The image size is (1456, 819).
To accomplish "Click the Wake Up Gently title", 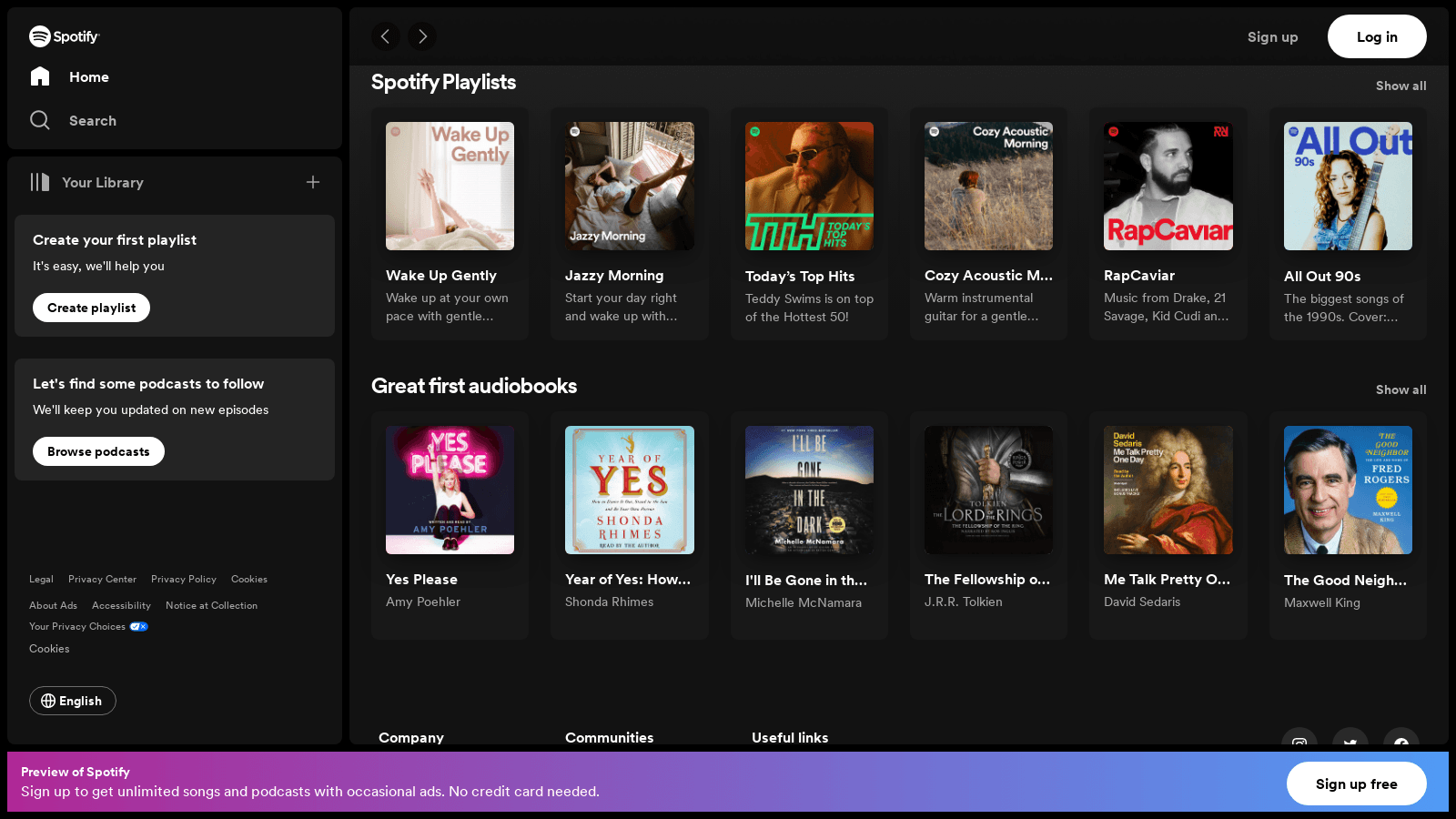I will (441, 275).
